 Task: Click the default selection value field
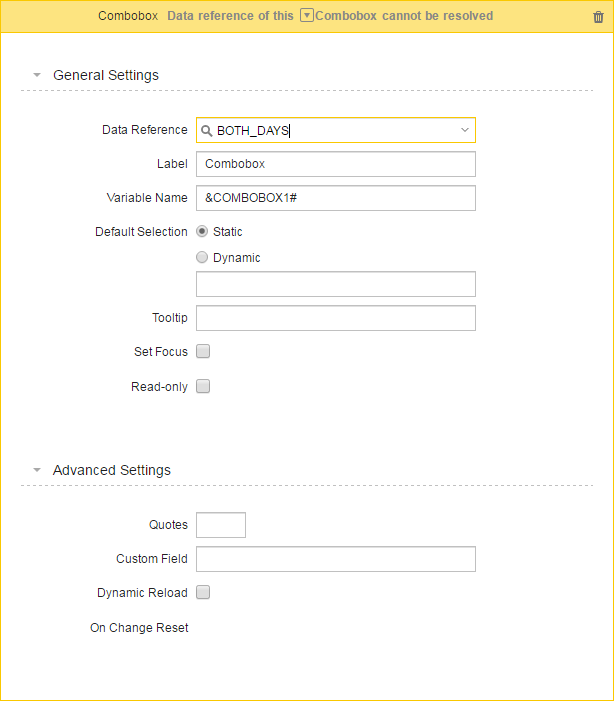[x=336, y=284]
